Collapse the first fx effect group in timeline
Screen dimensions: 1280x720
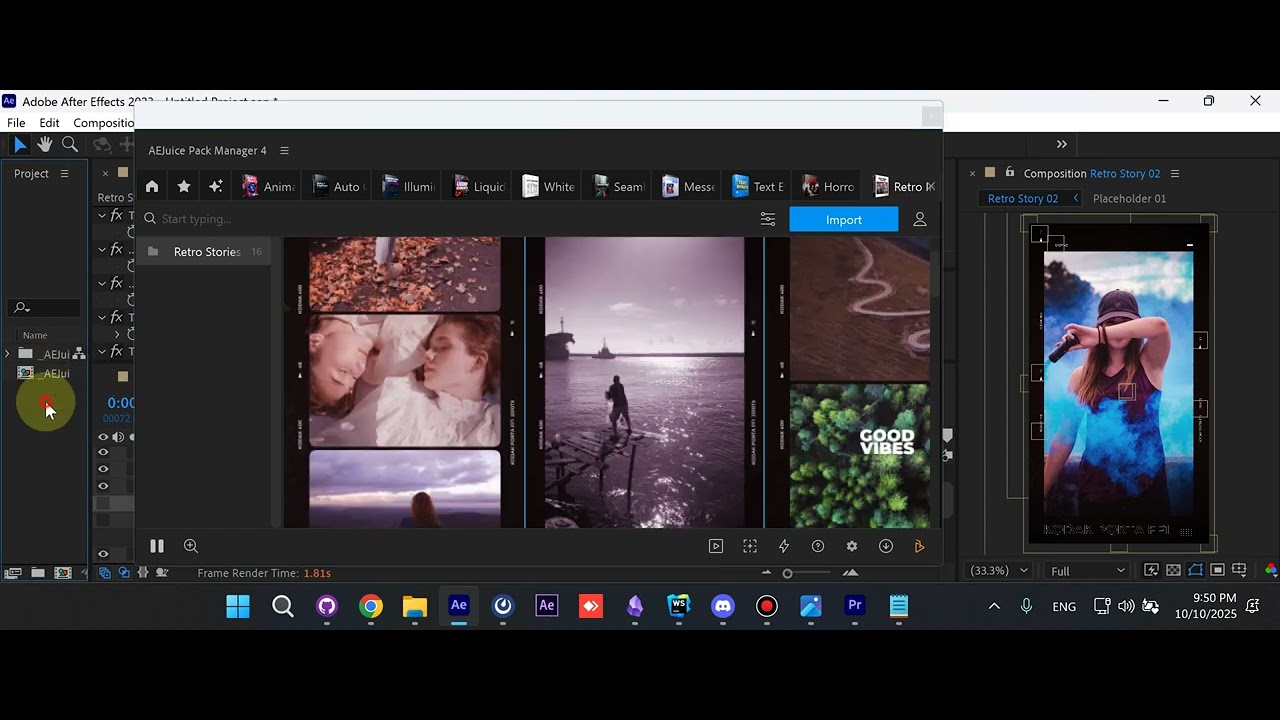coord(102,216)
